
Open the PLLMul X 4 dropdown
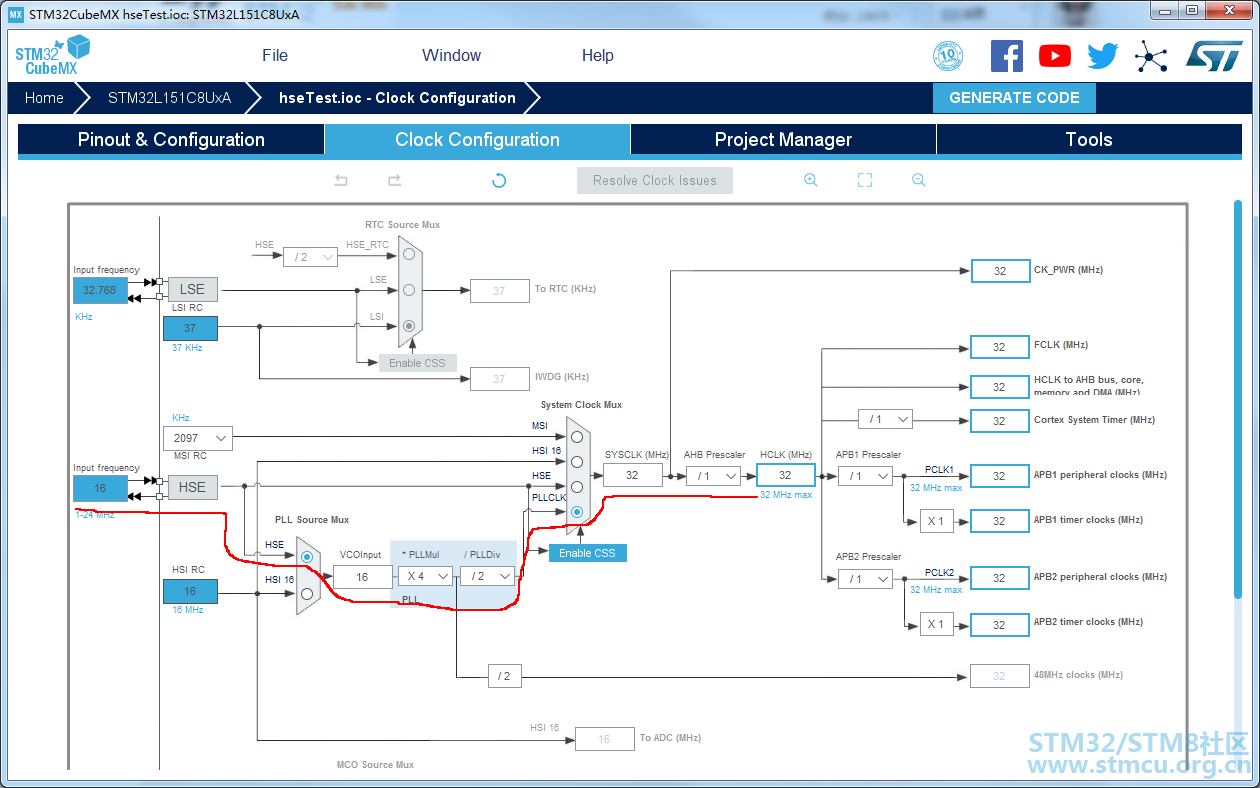[425, 576]
